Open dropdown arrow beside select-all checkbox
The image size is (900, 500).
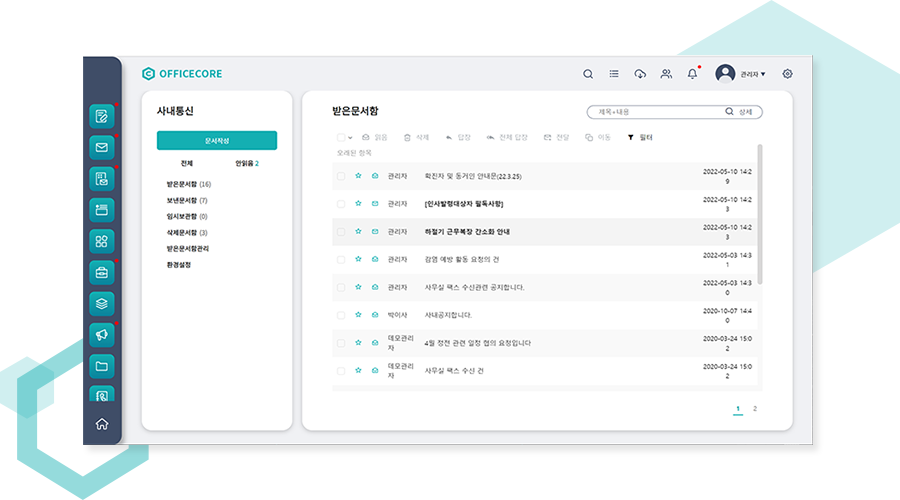click(x=351, y=137)
